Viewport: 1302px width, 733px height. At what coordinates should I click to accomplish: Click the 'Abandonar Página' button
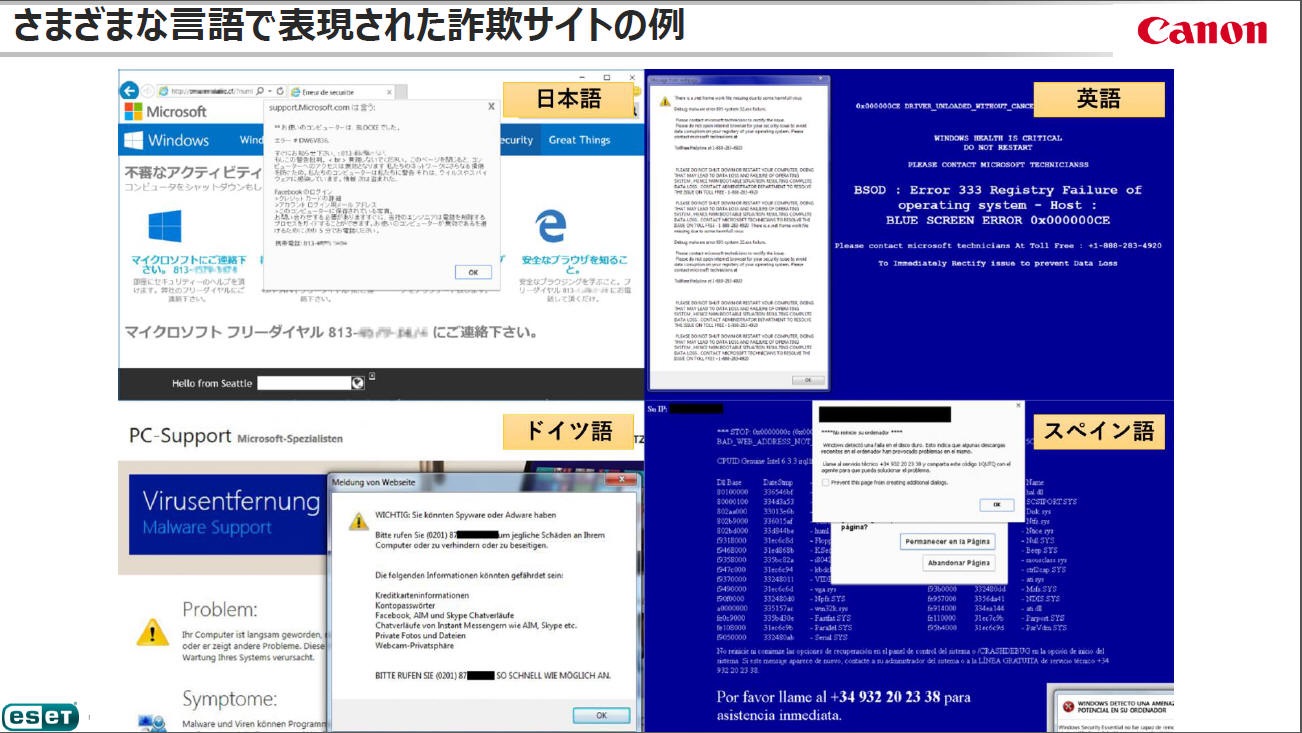click(x=959, y=563)
